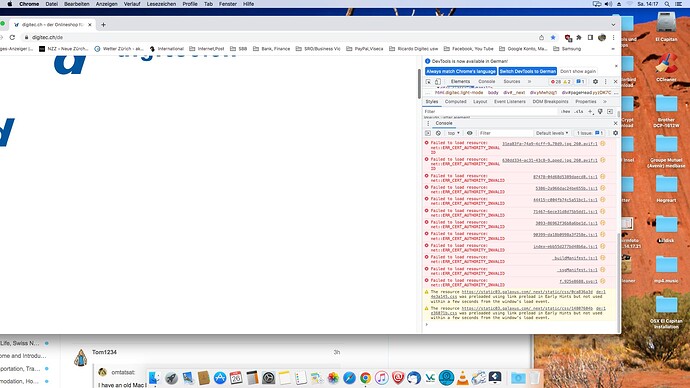Click Switch DevTools to German button
Screen dimensions: 690x388
[x=528, y=71]
